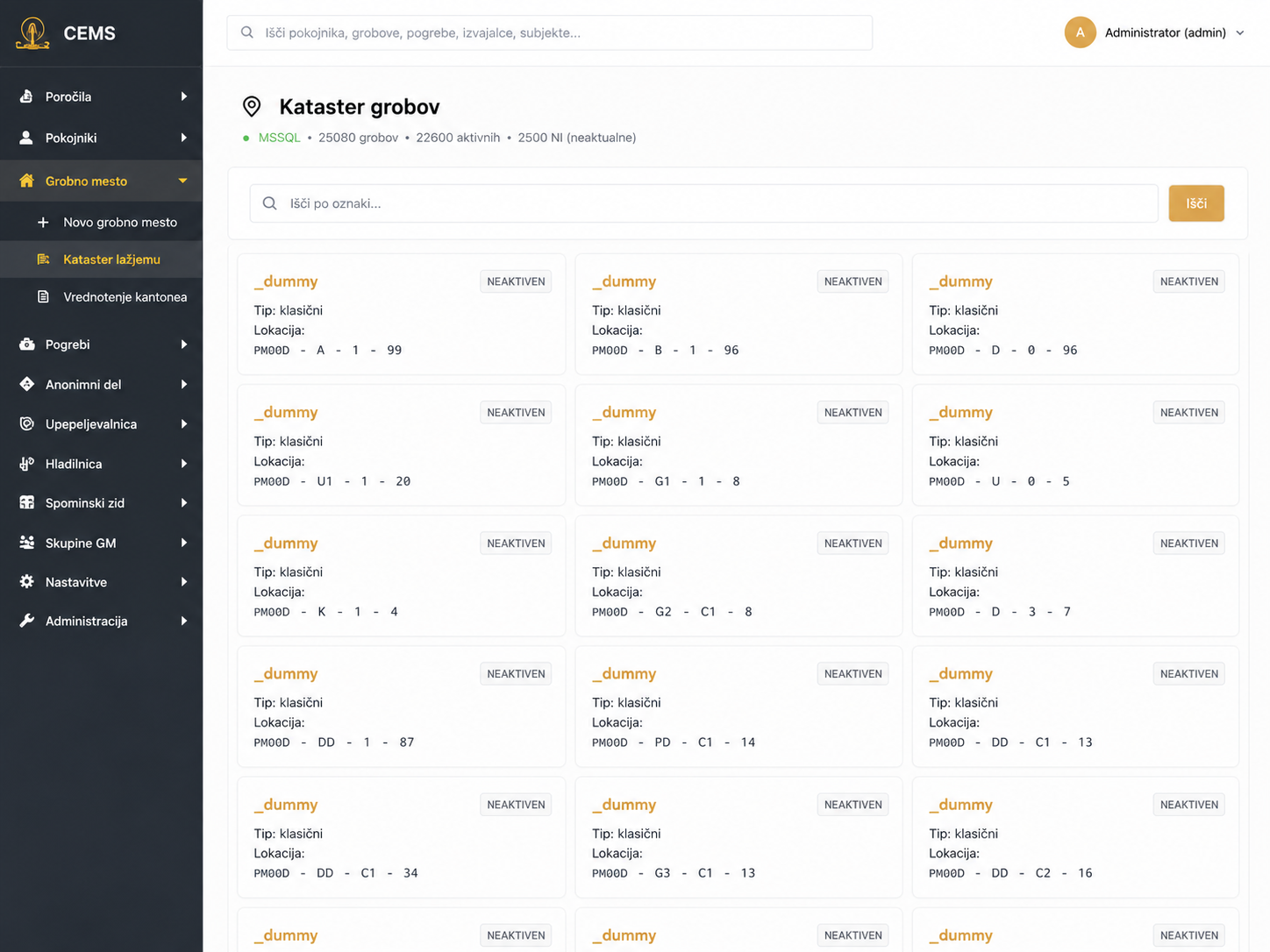The image size is (1270, 952).
Task: Click location PM00D - DD - 1 - 87
Action: coord(334,742)
